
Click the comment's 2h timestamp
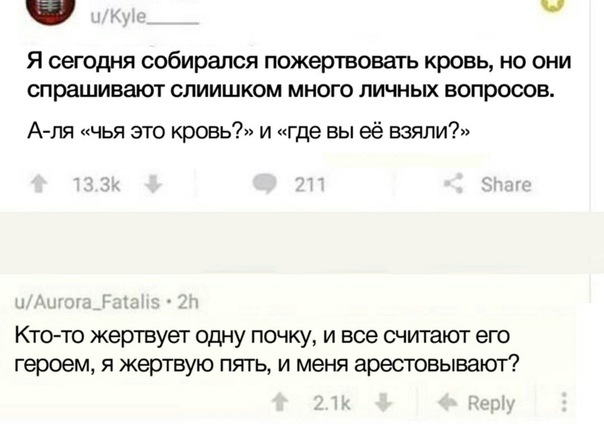pyautogui.click(x=188, y=302)
